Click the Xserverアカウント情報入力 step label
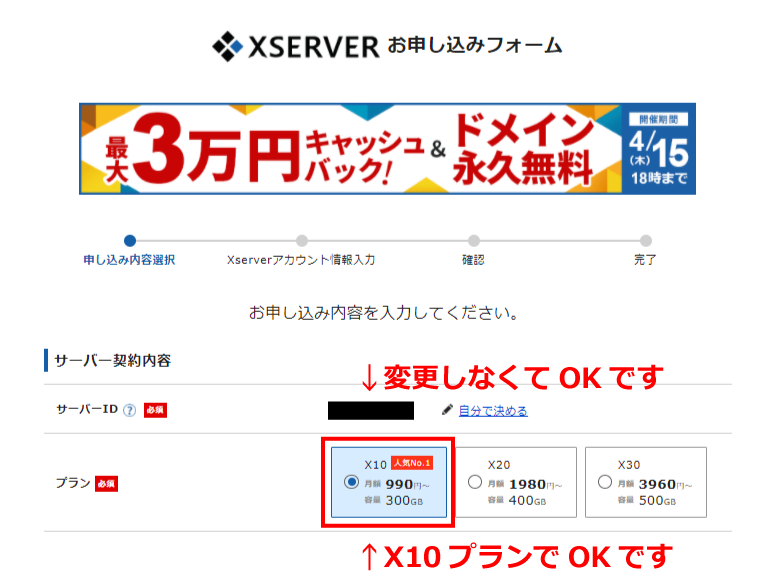768x580 pixels. coord(301,260)
